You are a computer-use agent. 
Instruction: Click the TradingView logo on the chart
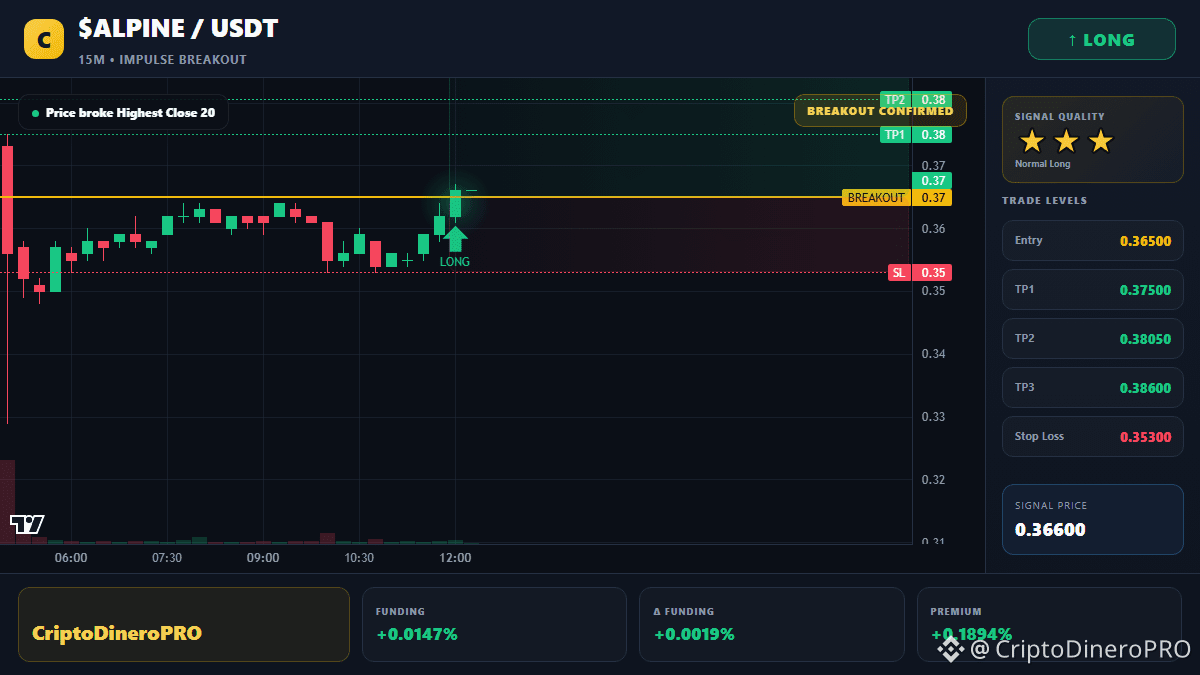tap(27, 524)
